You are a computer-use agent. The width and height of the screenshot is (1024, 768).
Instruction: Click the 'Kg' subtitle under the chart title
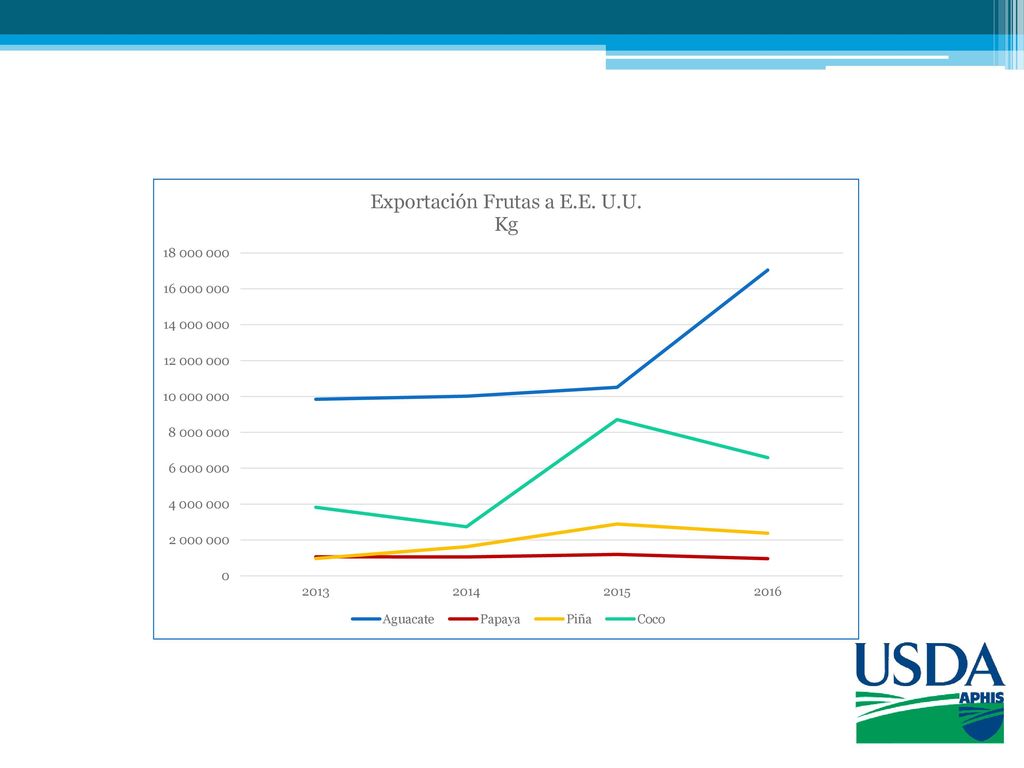tap(506, 225)
